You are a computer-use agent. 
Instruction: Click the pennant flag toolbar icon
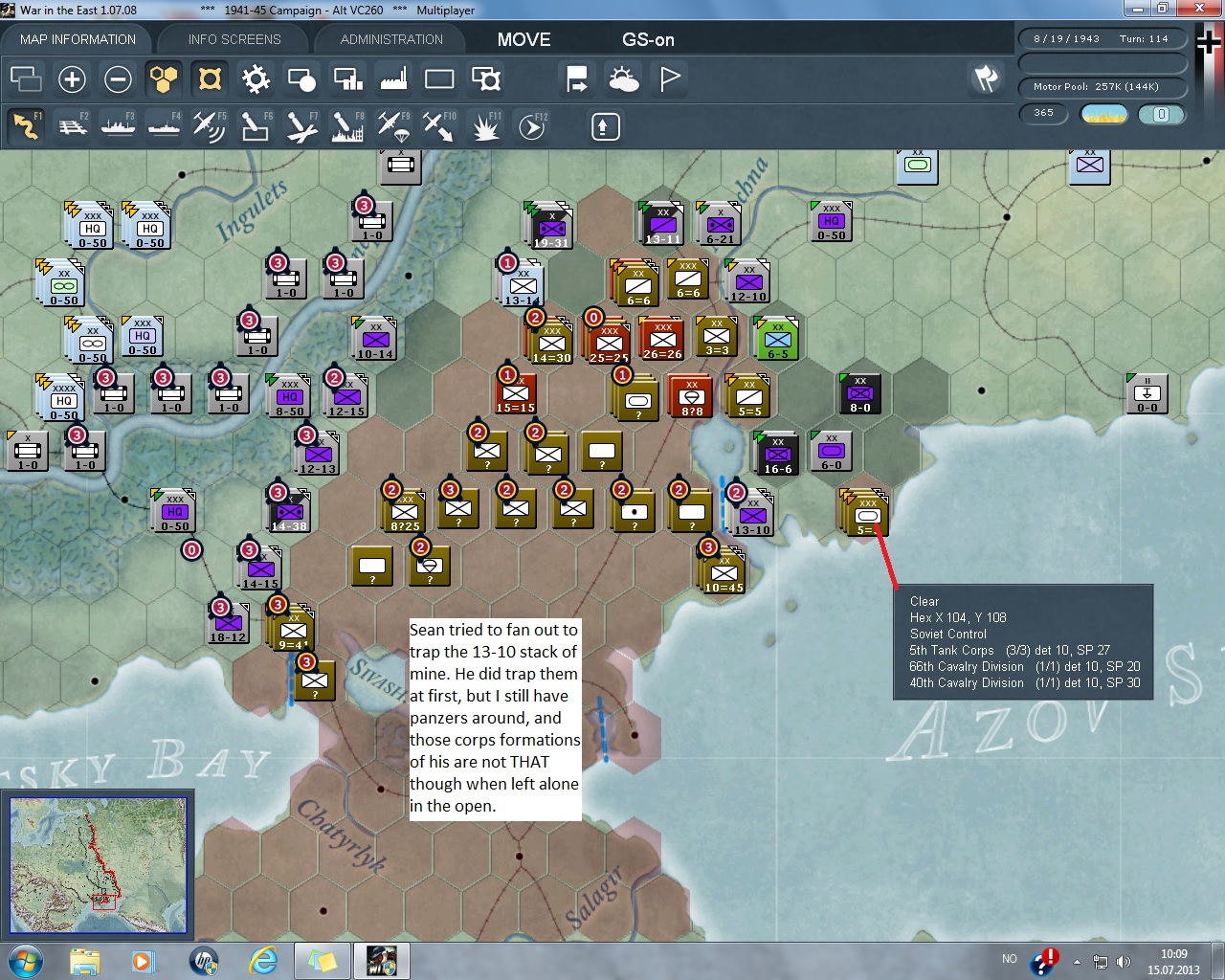point(670,78)
